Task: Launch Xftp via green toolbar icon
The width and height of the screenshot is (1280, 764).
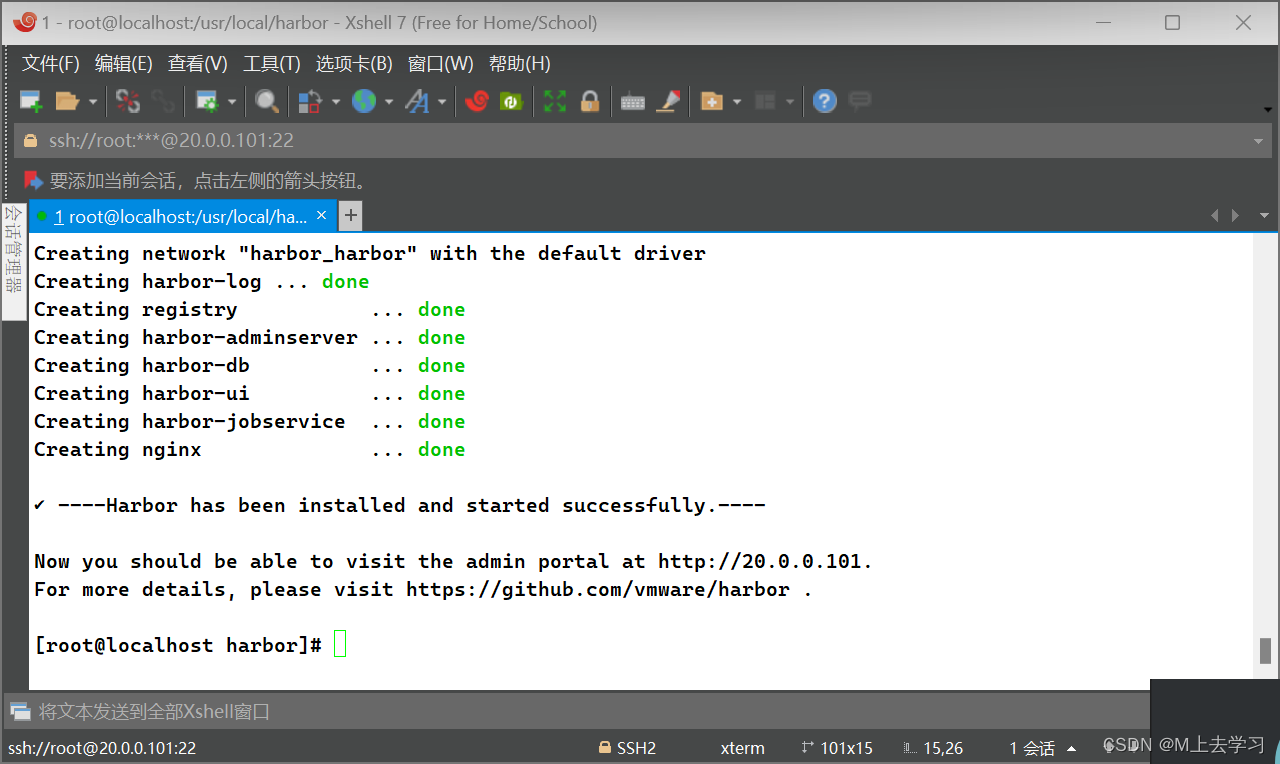Action: click(x=511, y=101)
